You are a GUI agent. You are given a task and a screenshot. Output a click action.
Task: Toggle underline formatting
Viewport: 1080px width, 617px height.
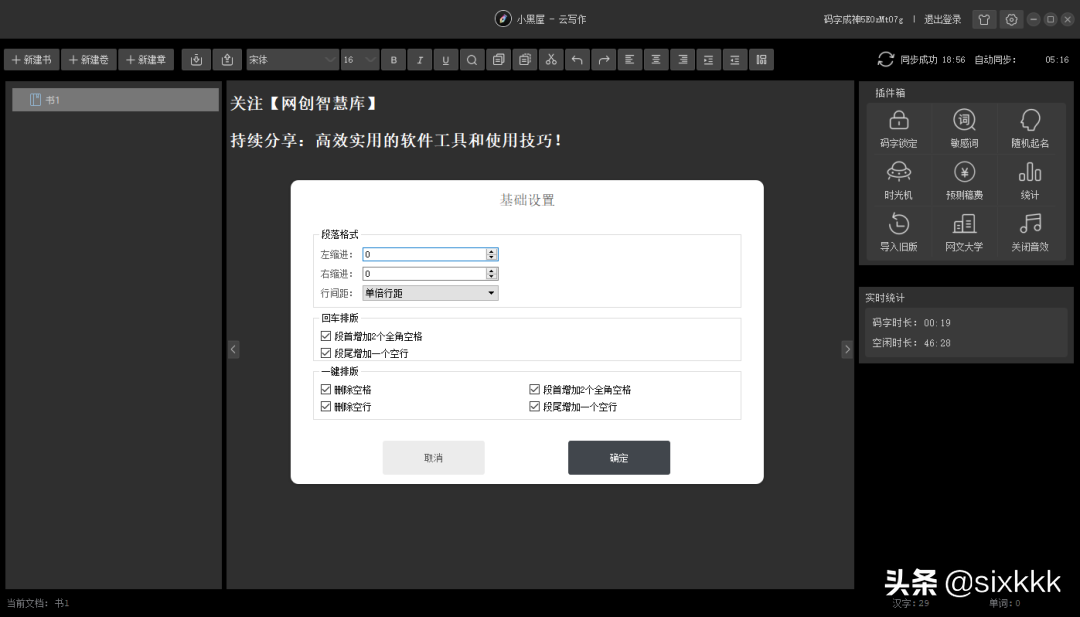446,60
